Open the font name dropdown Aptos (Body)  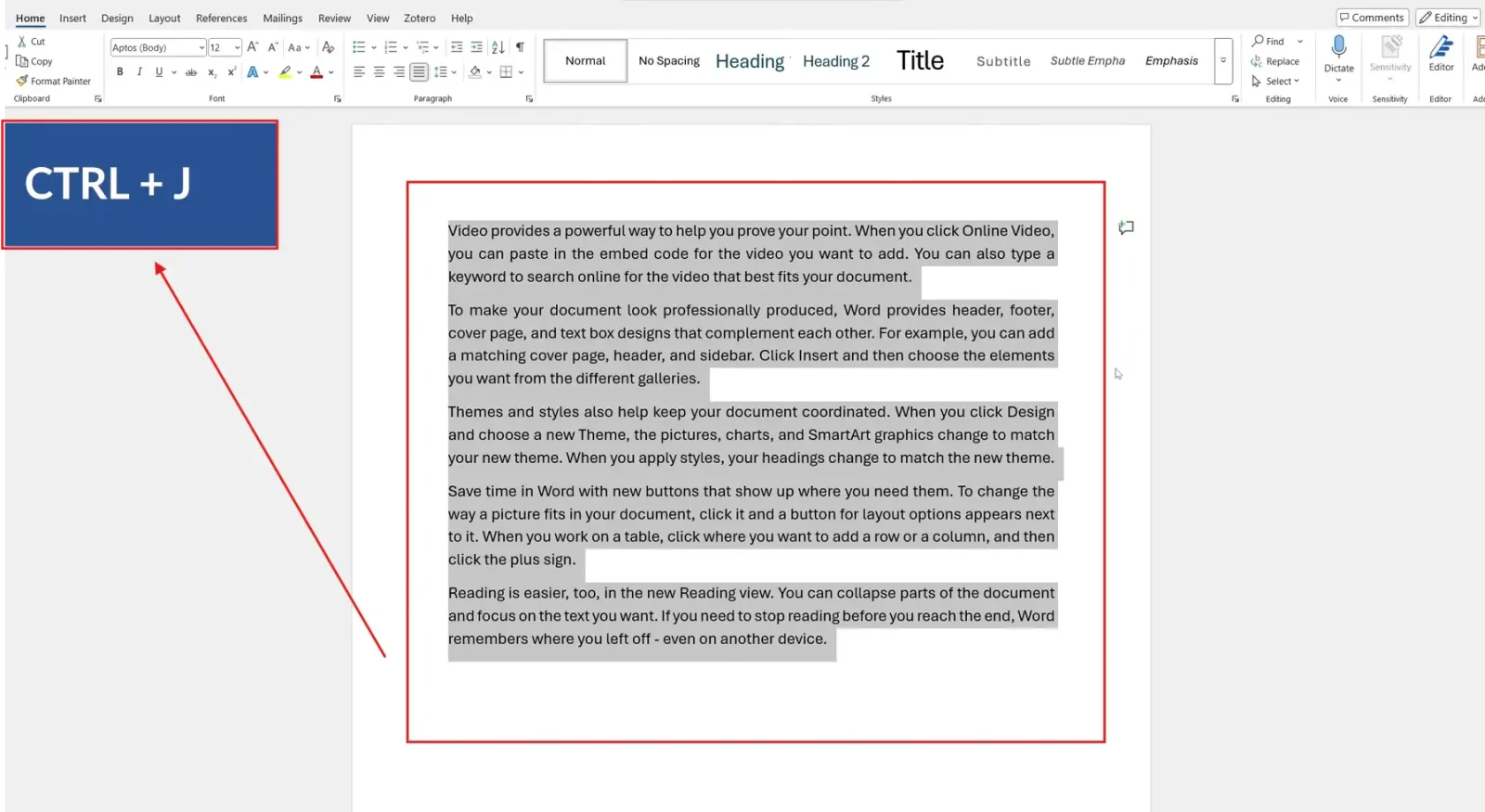pyautogui.click(x=201, y=47)
